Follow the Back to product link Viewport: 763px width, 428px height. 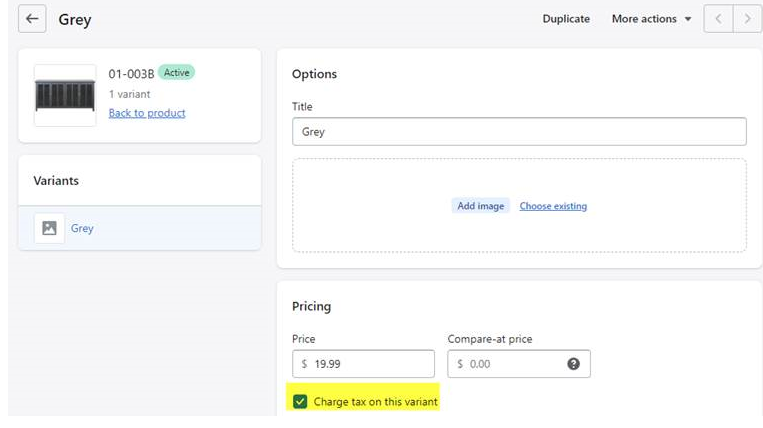147,113
